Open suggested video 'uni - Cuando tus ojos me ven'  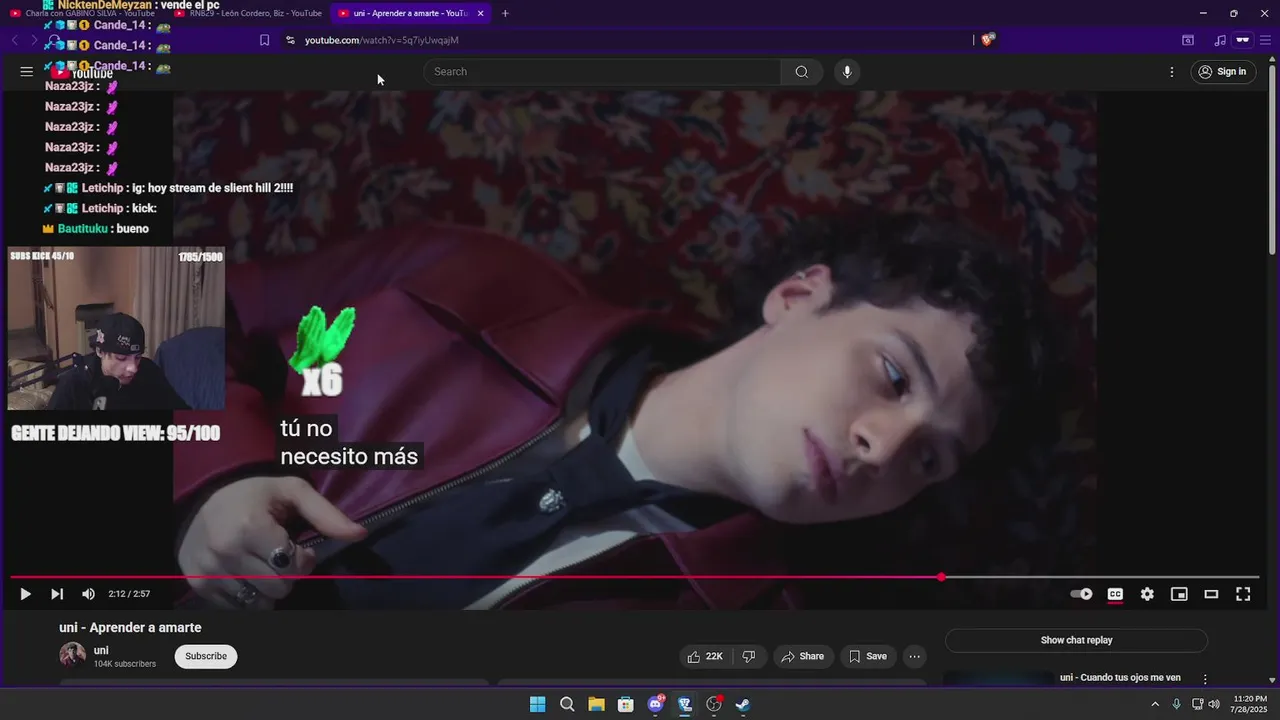(1120, 678)
